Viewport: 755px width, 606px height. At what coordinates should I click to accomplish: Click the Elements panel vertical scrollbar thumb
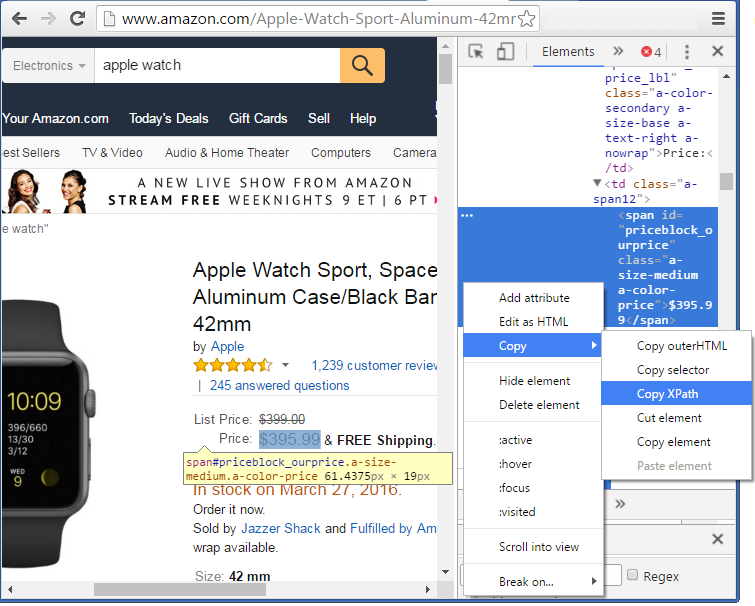click(726, 181)
